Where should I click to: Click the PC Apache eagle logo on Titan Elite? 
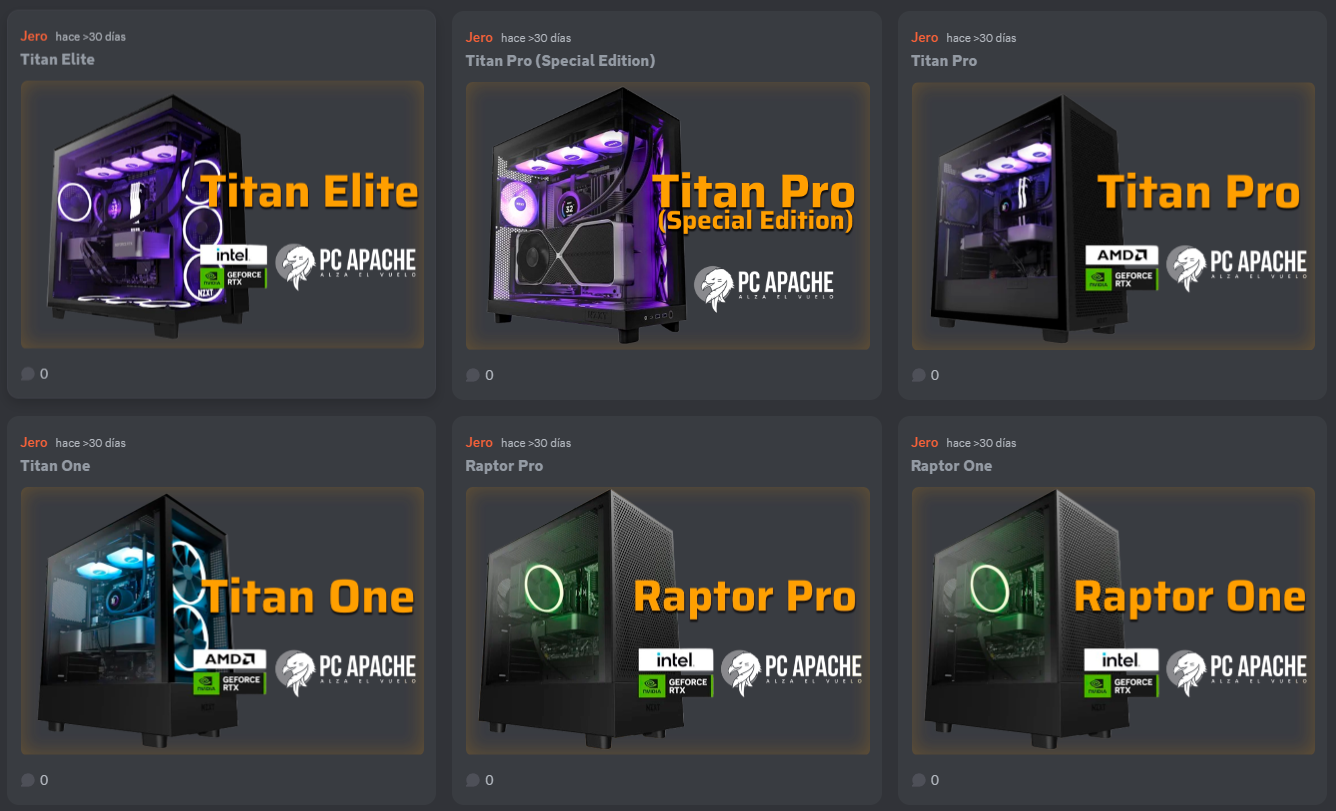point(295,267)
